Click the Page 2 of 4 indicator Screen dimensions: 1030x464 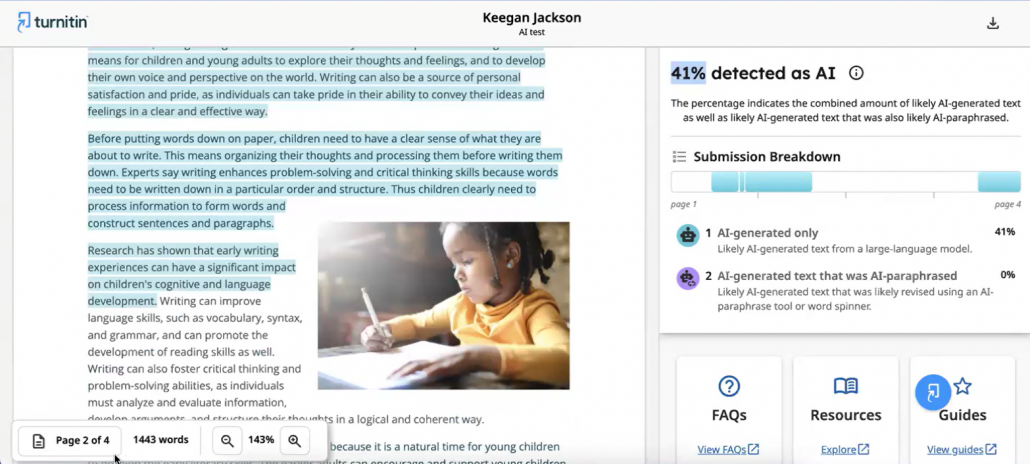pyautogui.click(x=82, y=440)
